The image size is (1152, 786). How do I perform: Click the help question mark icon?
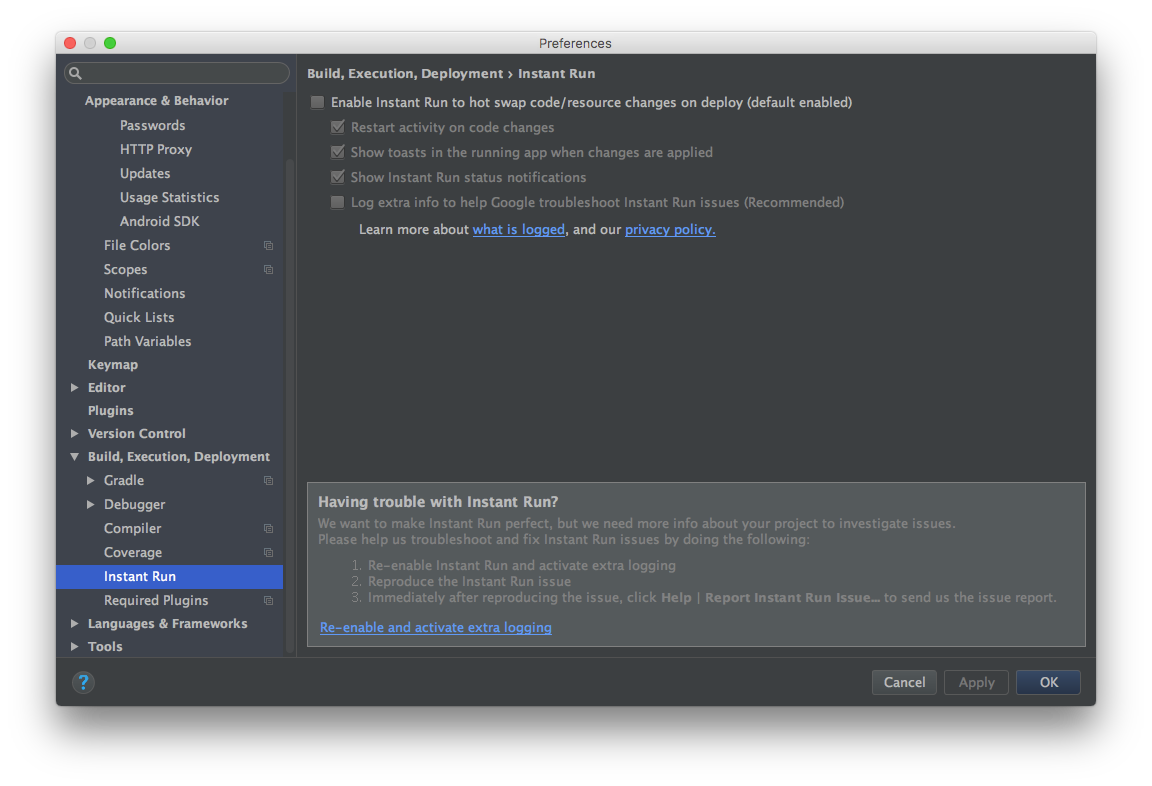83,682
